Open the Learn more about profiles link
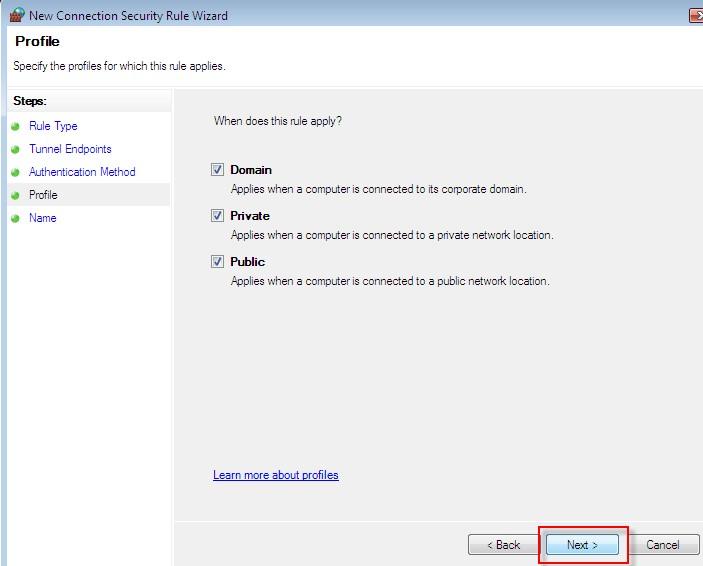 pos(276,475)
